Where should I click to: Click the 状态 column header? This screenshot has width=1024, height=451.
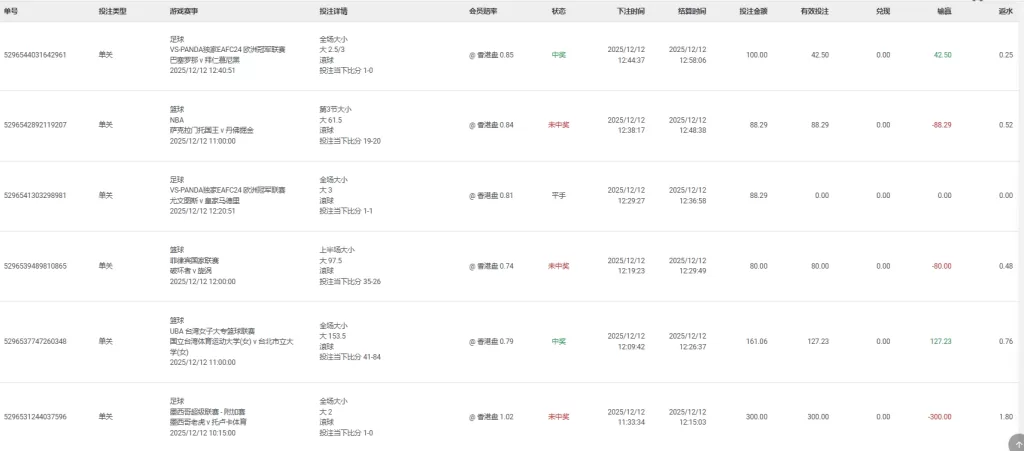pos(558,11)
